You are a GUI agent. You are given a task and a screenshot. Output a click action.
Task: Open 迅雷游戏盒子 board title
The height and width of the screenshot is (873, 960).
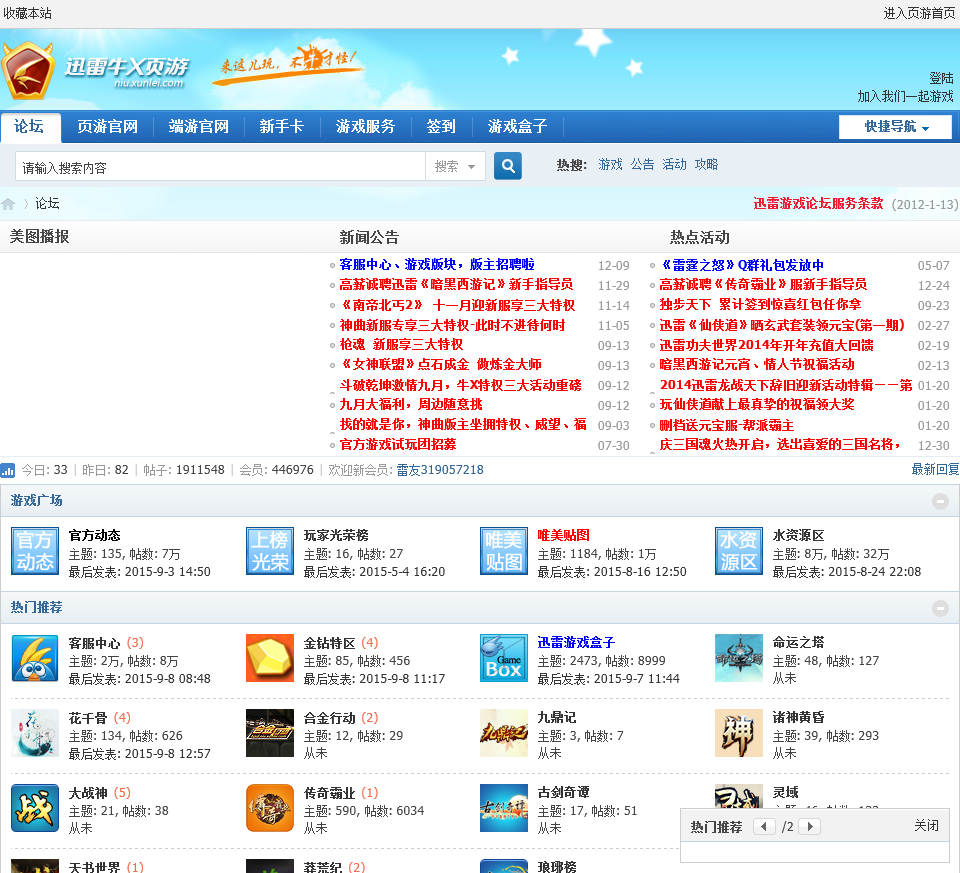point(576,642)
